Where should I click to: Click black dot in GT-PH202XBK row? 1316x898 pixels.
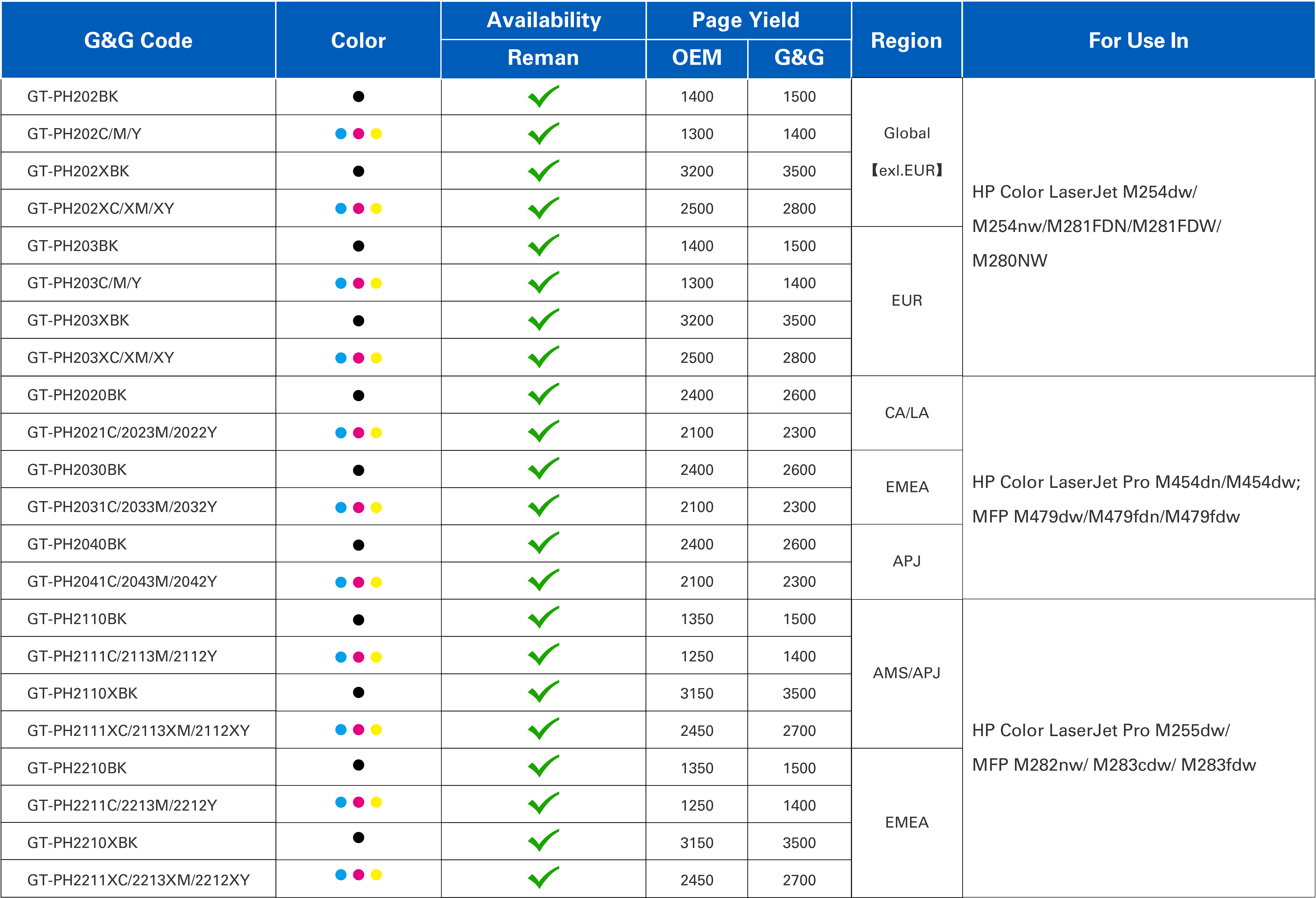(x=358, y=171)
